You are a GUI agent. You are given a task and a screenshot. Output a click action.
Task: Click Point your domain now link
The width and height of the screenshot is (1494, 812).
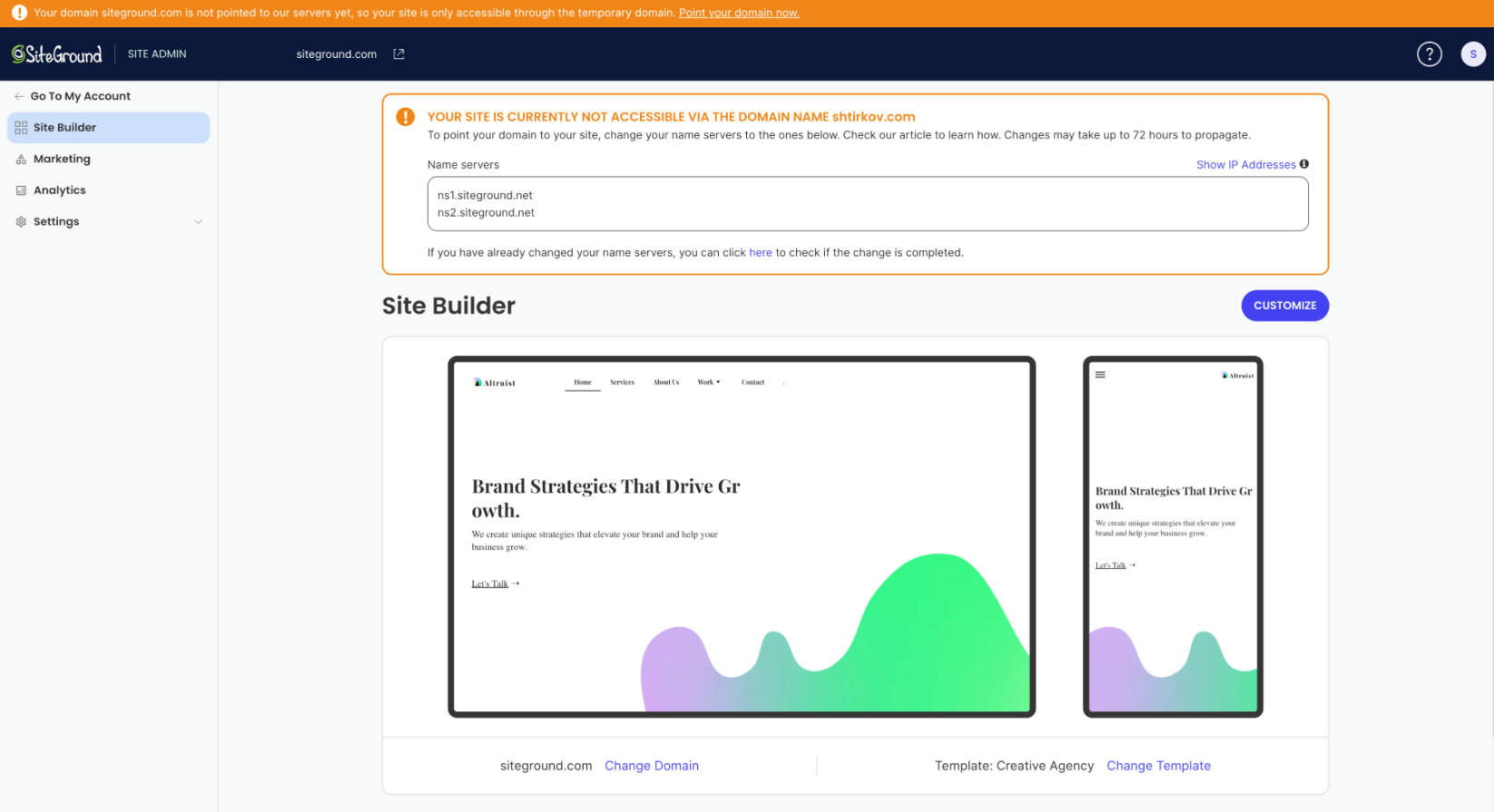[x=739, y=13]
